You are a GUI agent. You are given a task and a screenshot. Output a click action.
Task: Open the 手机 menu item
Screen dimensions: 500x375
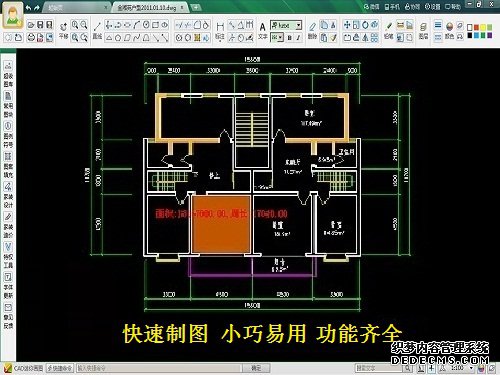click(x=392, y=6)
